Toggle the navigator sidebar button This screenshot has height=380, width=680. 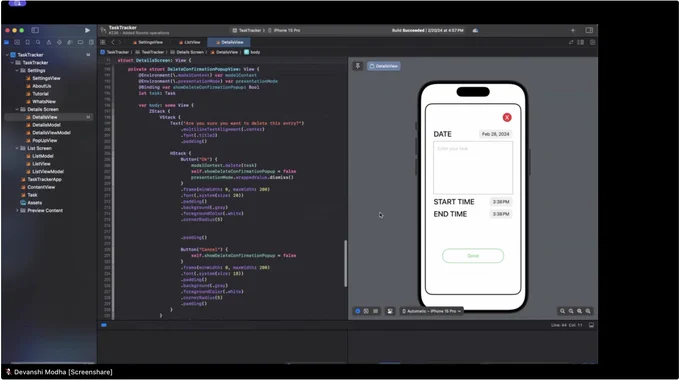coord(35,30)
